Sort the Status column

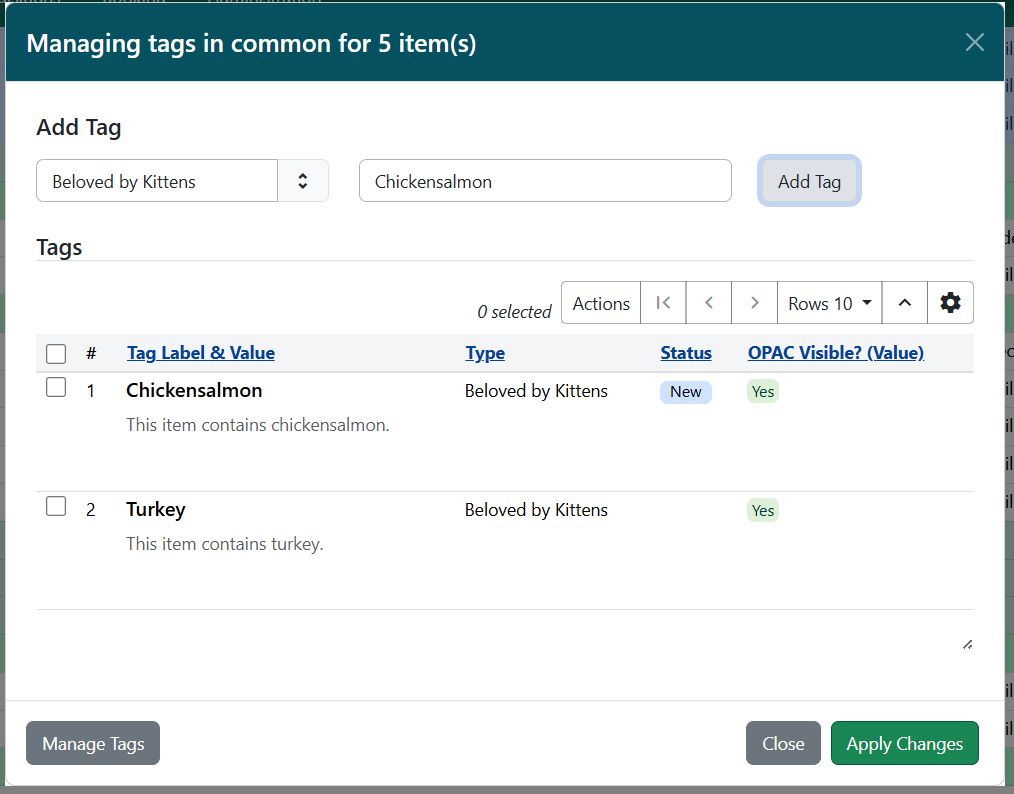[686, 352]
